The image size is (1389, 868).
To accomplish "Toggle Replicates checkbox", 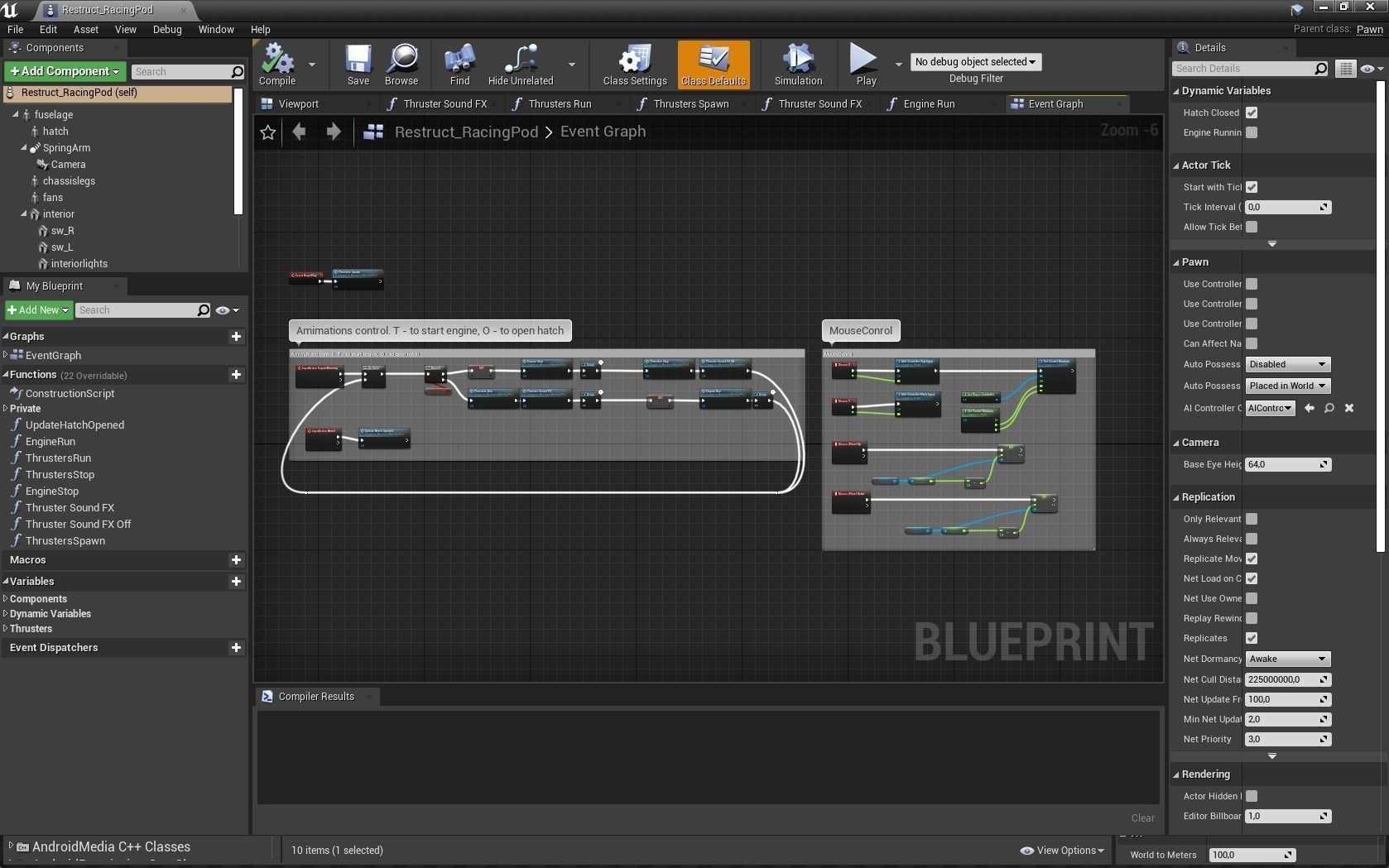I will click(1252, 638).
